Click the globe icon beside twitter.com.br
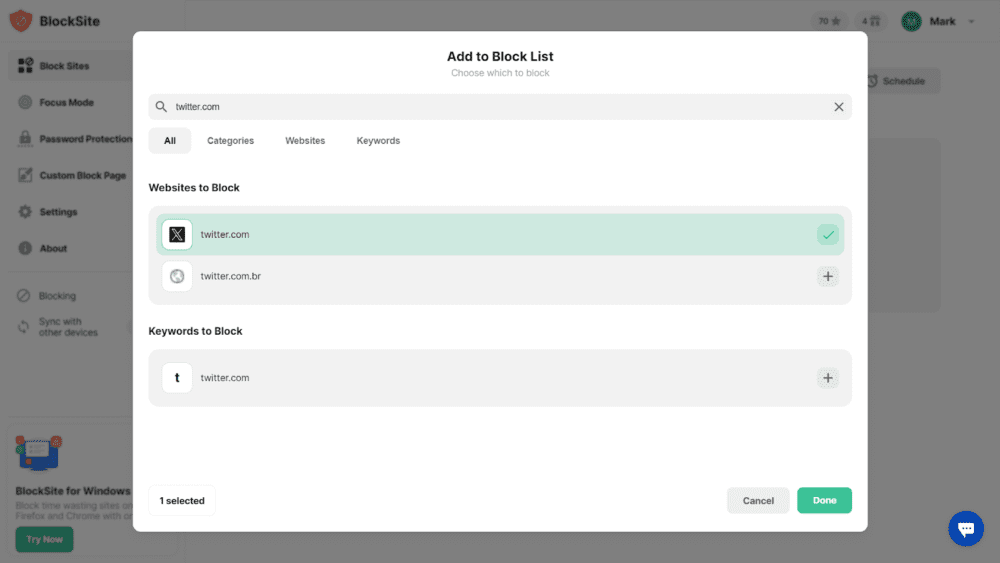The image size is (1000, 563). coord(177,276)
